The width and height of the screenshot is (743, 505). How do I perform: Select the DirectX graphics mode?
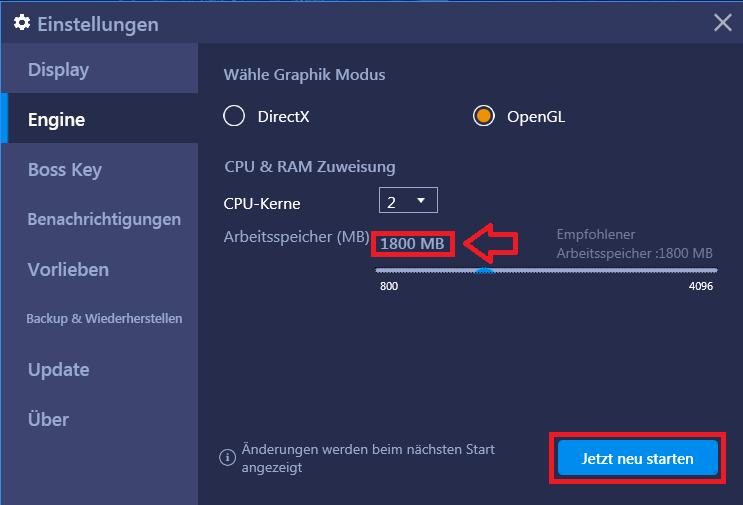point(234,116)
